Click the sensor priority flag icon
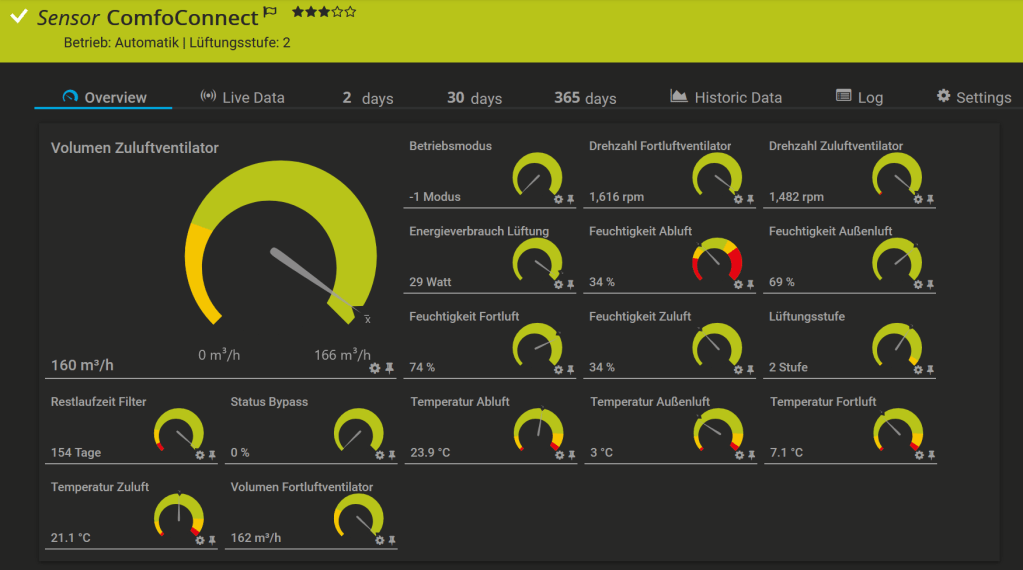1023x570 pixels. point(270,13)
